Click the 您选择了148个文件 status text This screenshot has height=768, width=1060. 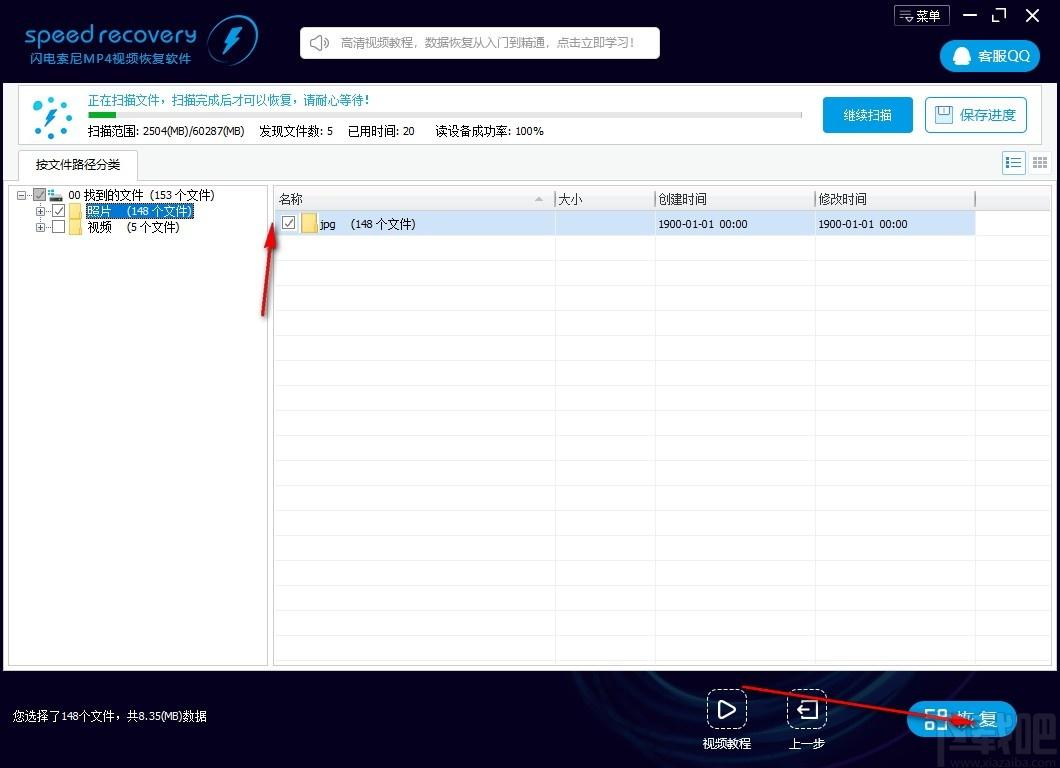[x=110, y=716]
